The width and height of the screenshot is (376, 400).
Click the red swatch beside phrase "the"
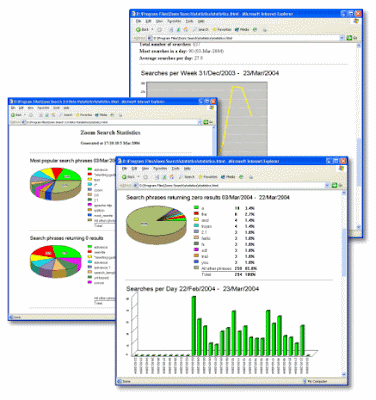(196, 214)
